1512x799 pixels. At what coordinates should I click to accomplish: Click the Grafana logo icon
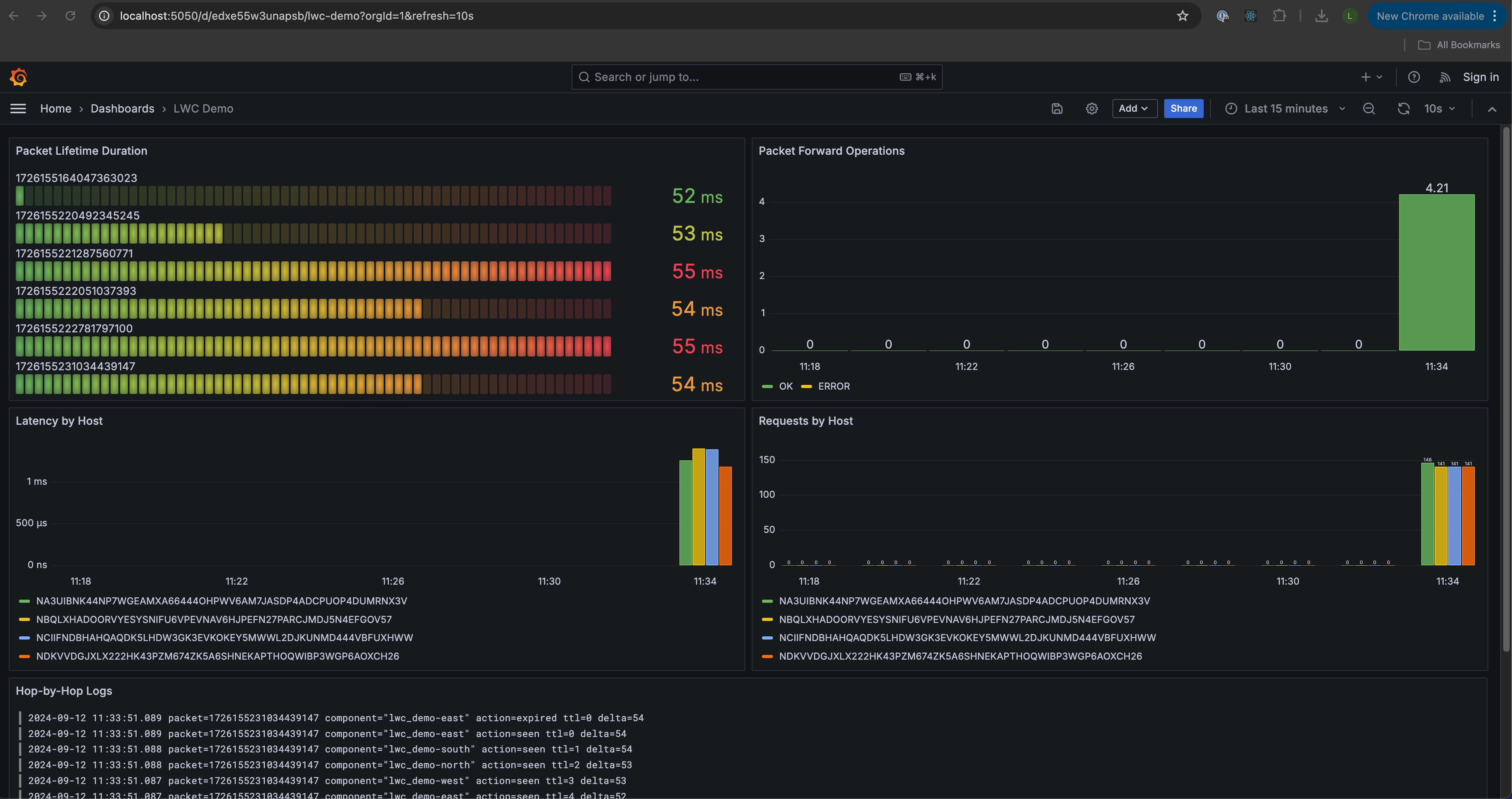(19, 77)
